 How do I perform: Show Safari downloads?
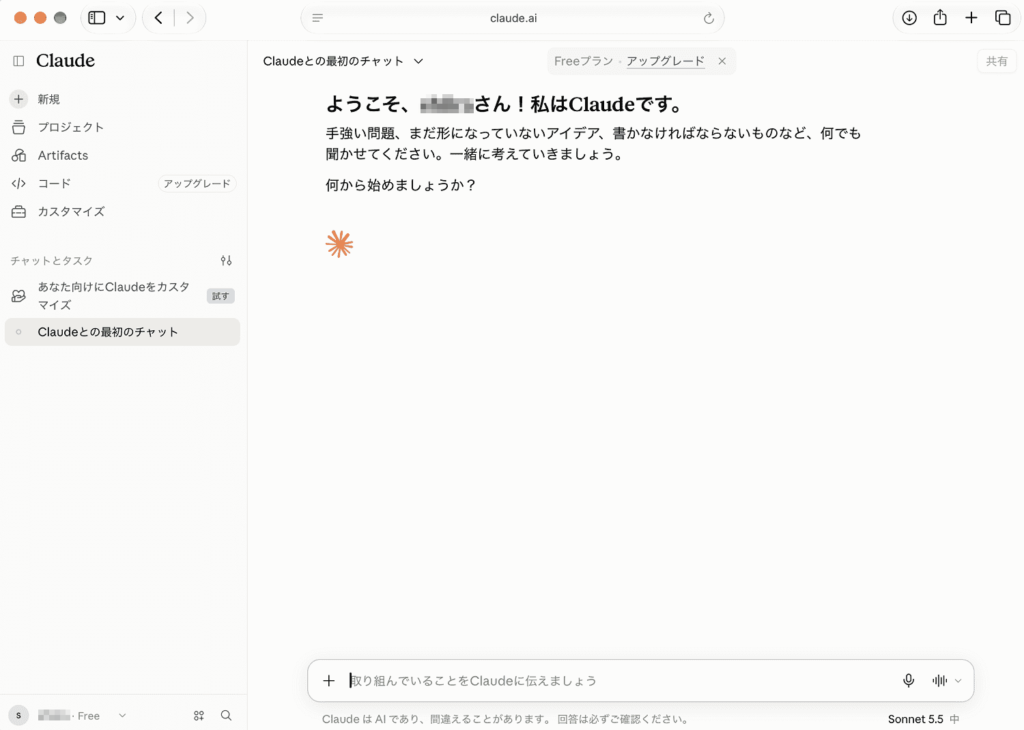tap(909, 18)
